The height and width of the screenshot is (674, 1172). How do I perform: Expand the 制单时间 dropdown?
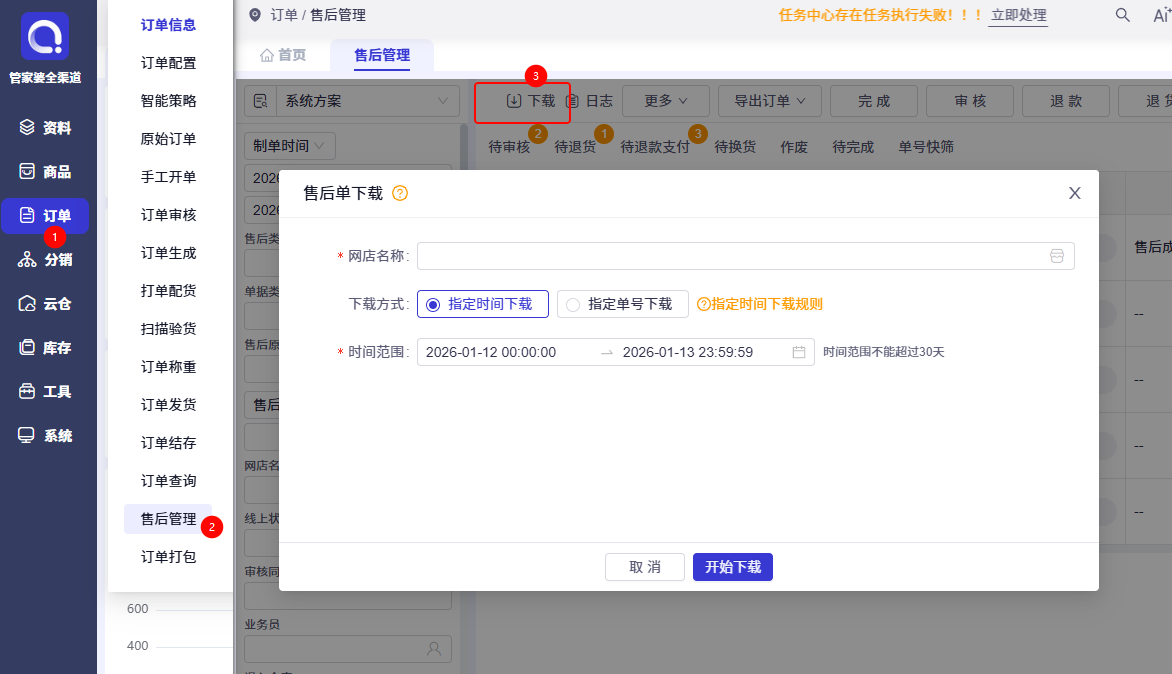[290, 146]
